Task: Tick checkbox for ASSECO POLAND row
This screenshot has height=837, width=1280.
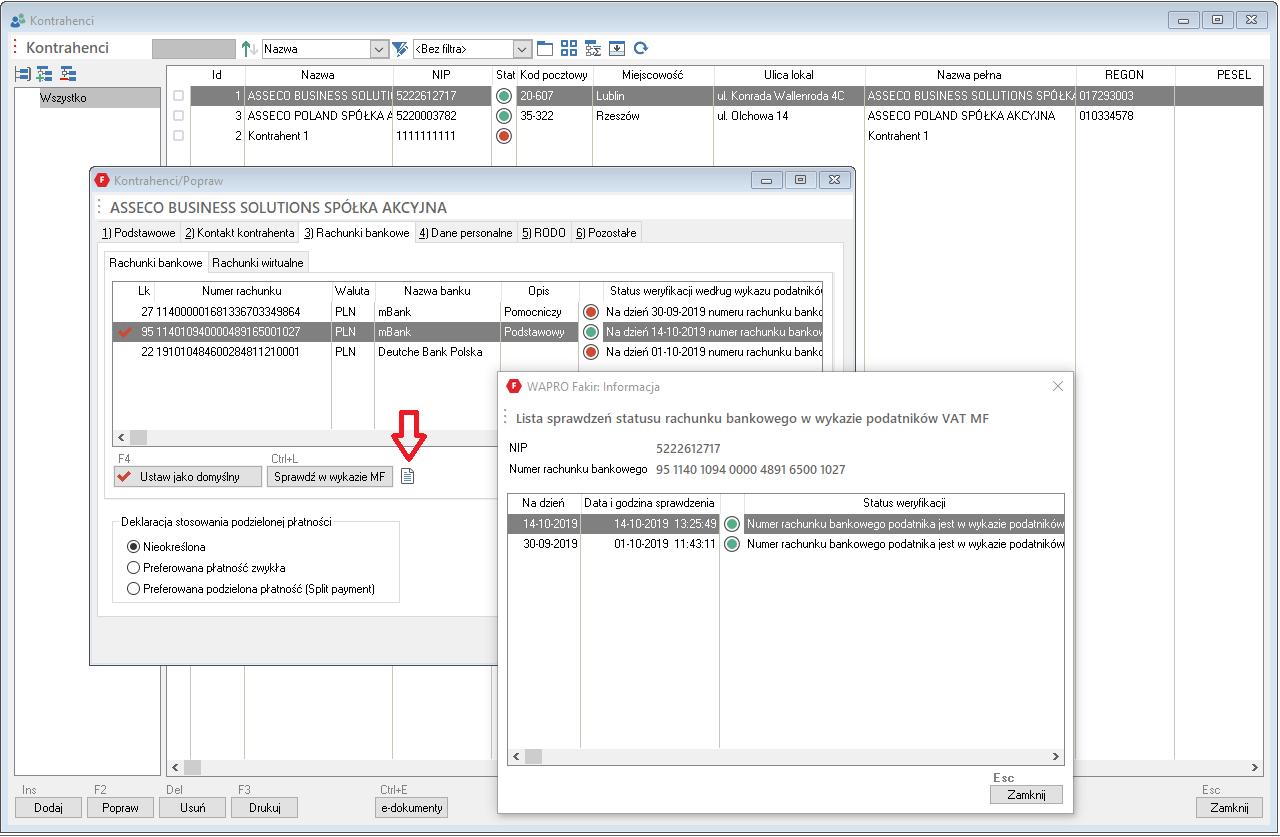Action: tap(178, 116)
